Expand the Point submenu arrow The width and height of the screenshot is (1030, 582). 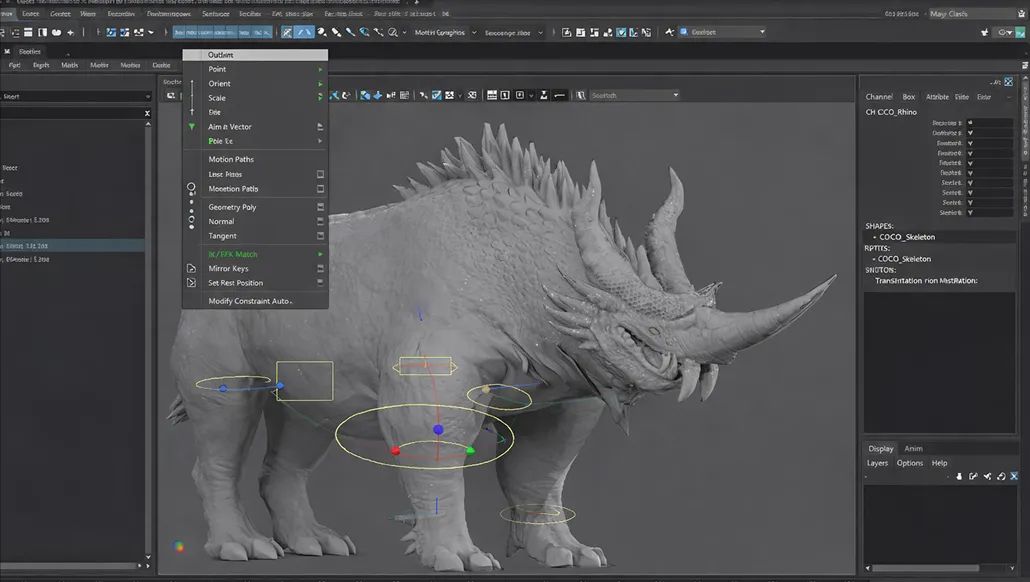pos(320,69)
